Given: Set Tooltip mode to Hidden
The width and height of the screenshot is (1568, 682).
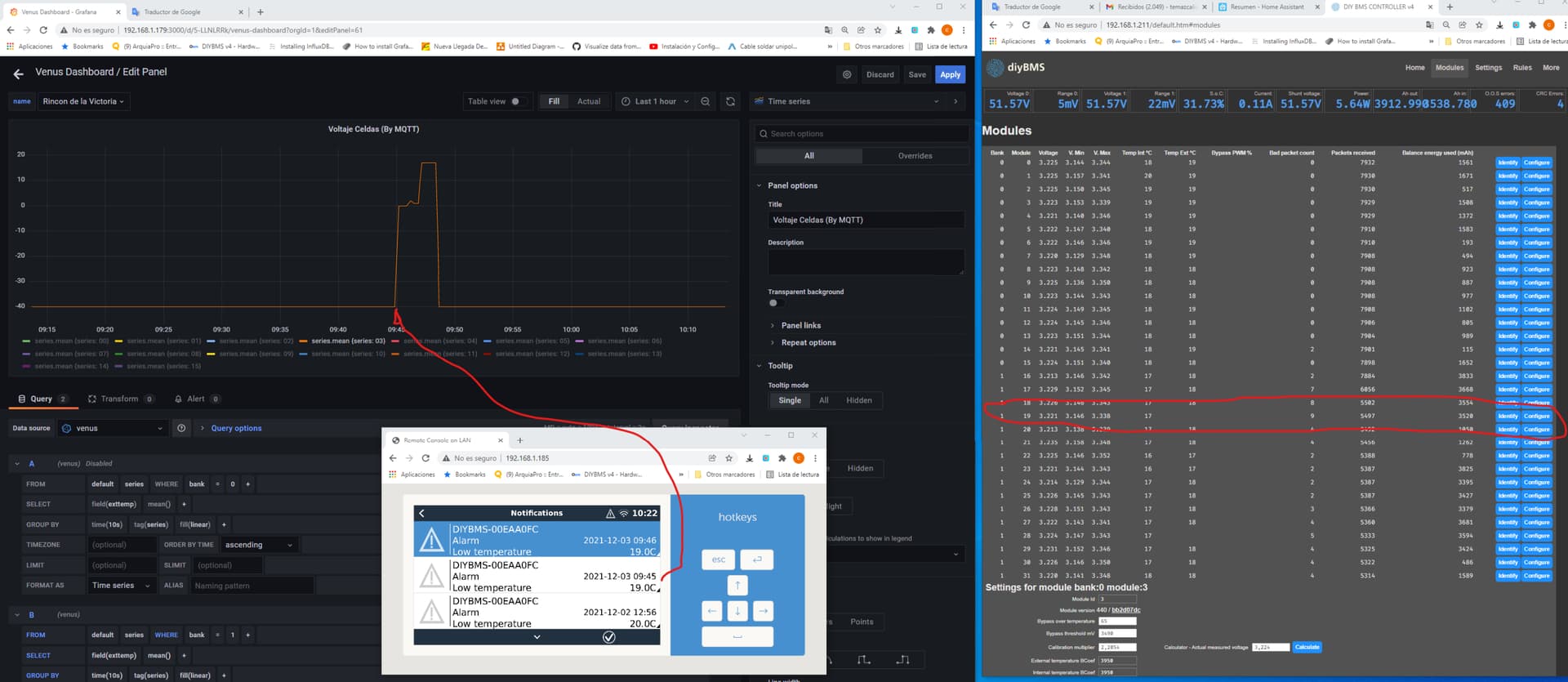Looking at the screenshot, I should (x=859, y=400).
